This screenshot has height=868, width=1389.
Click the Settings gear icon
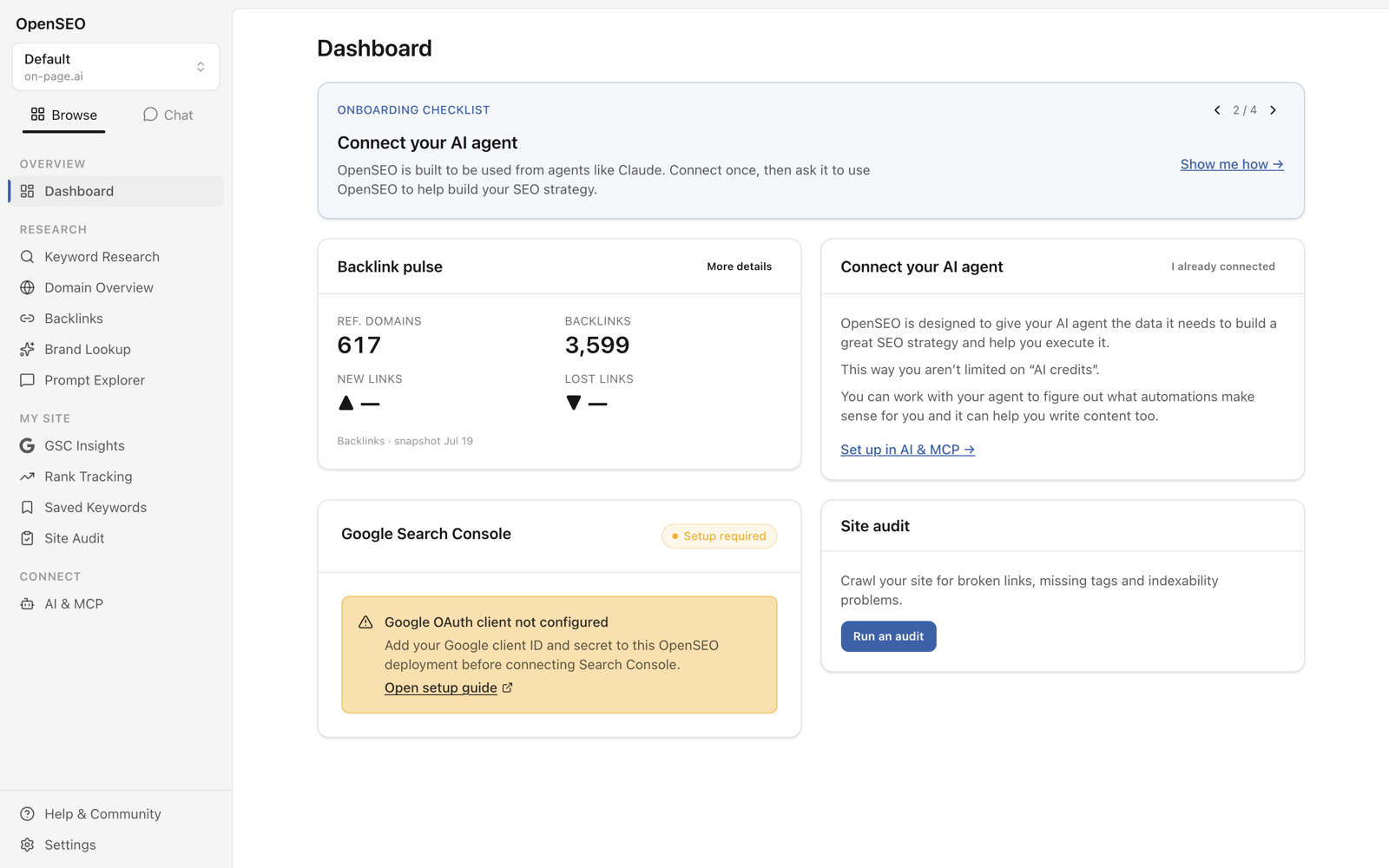pos(27,845)
